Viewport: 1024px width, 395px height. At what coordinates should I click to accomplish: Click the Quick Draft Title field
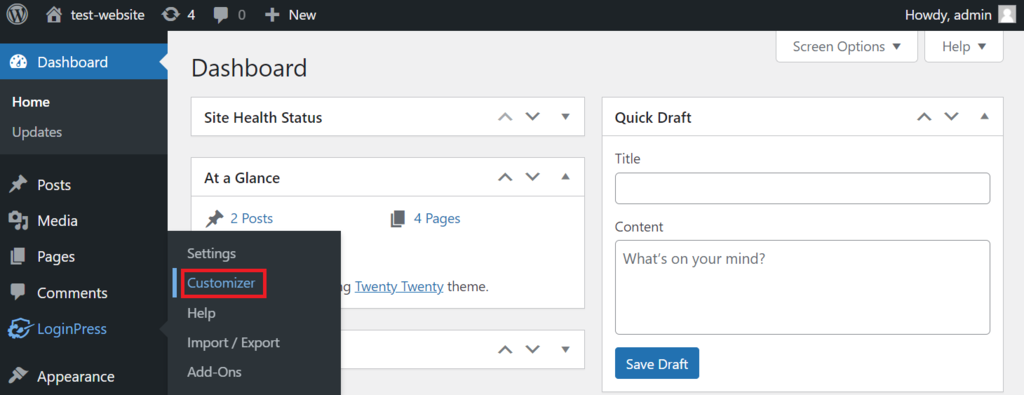[x=803, y=189]
